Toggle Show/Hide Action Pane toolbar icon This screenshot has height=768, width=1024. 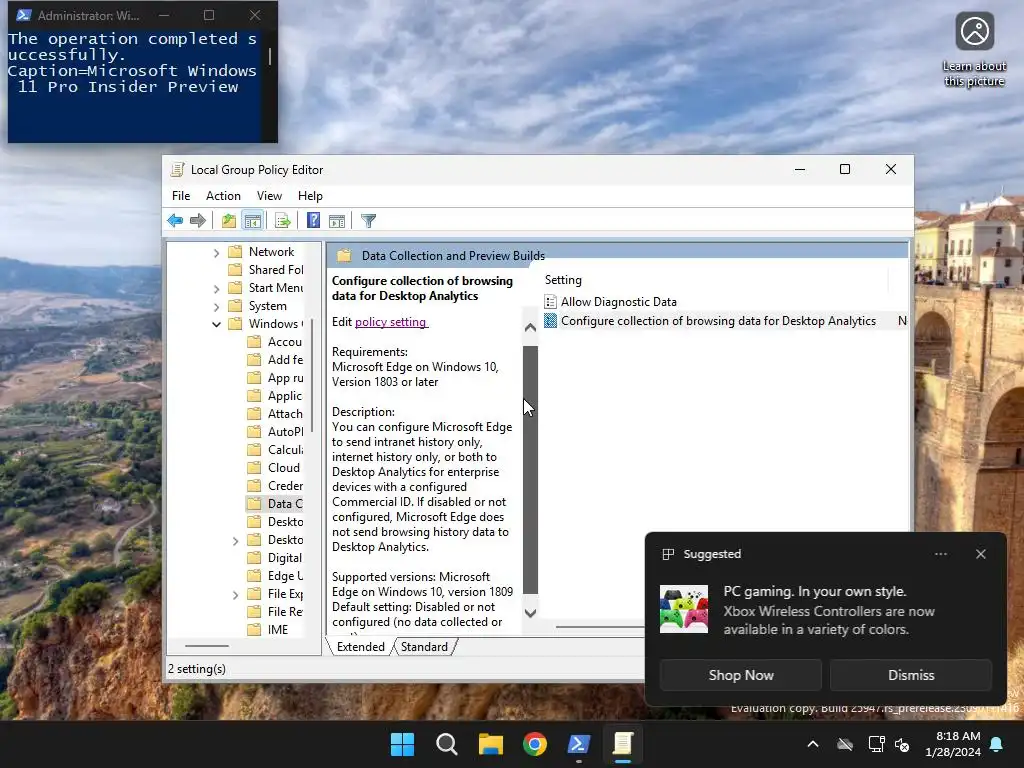(x=337, y=221)
